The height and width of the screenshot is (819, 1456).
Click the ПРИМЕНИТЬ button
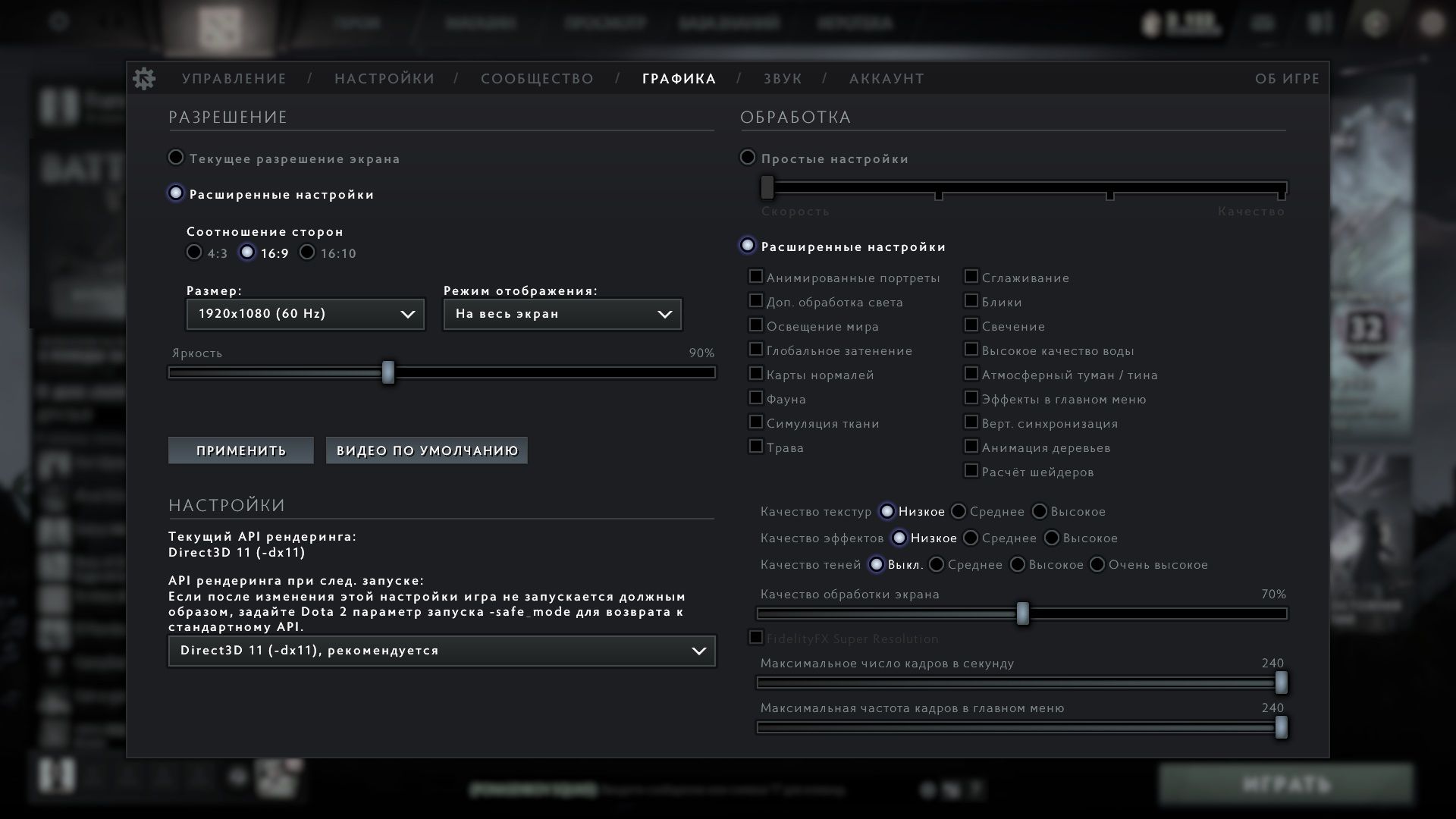tap(240, 450)
